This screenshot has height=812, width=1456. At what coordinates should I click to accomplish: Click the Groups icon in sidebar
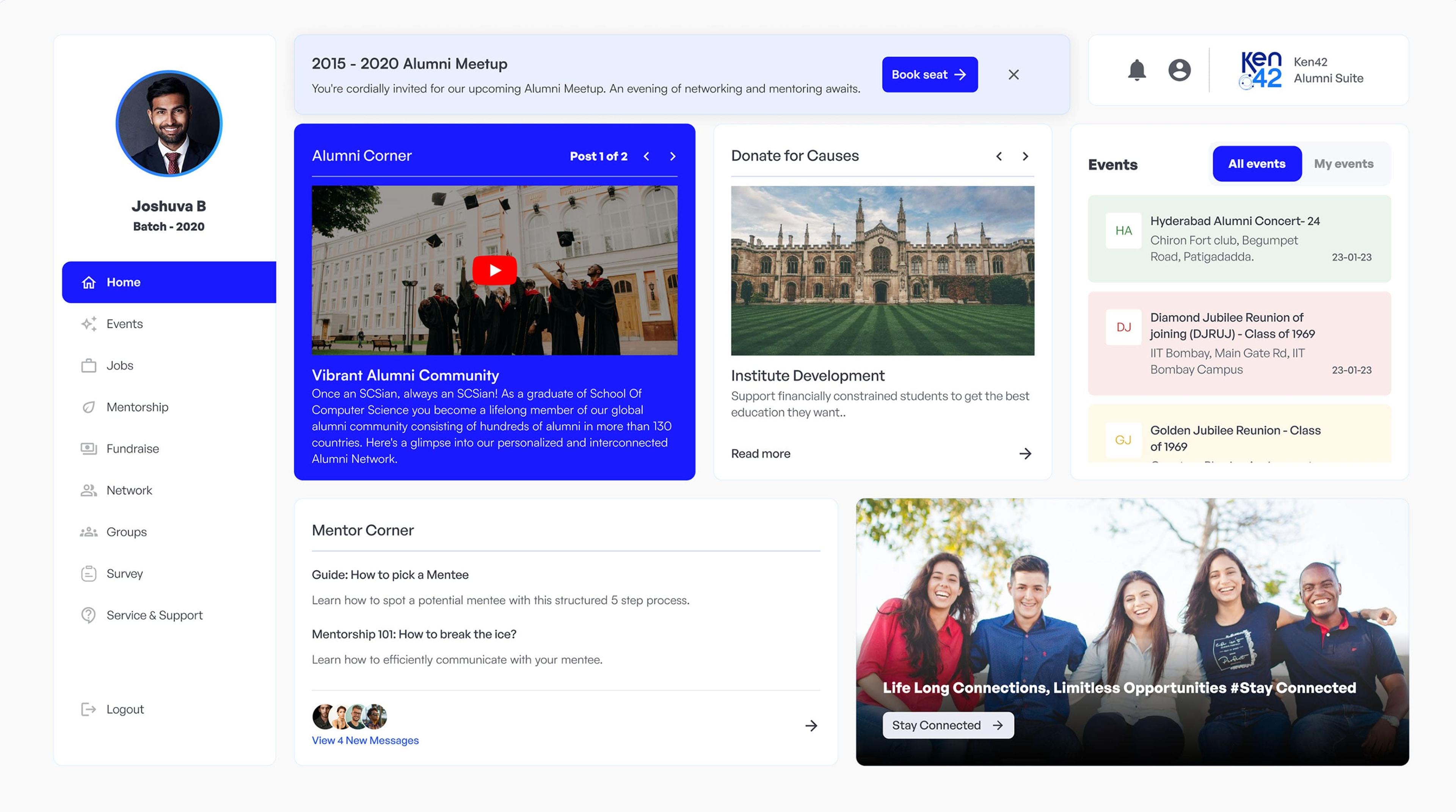[x=89, y=532]
